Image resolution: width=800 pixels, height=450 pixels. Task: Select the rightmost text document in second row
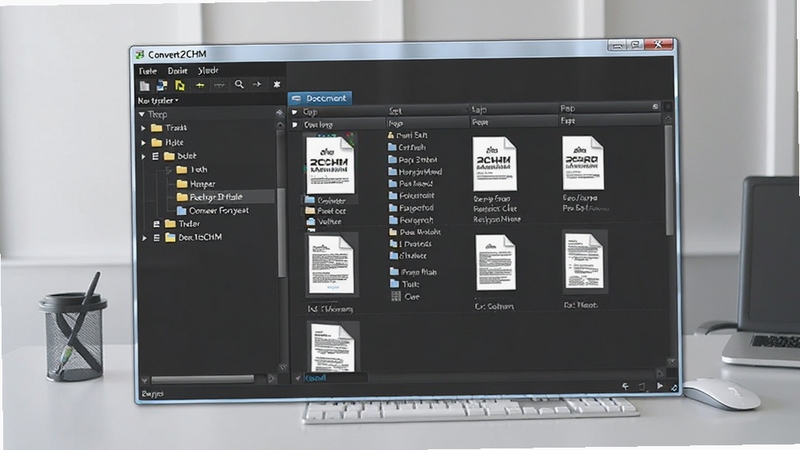584,261
